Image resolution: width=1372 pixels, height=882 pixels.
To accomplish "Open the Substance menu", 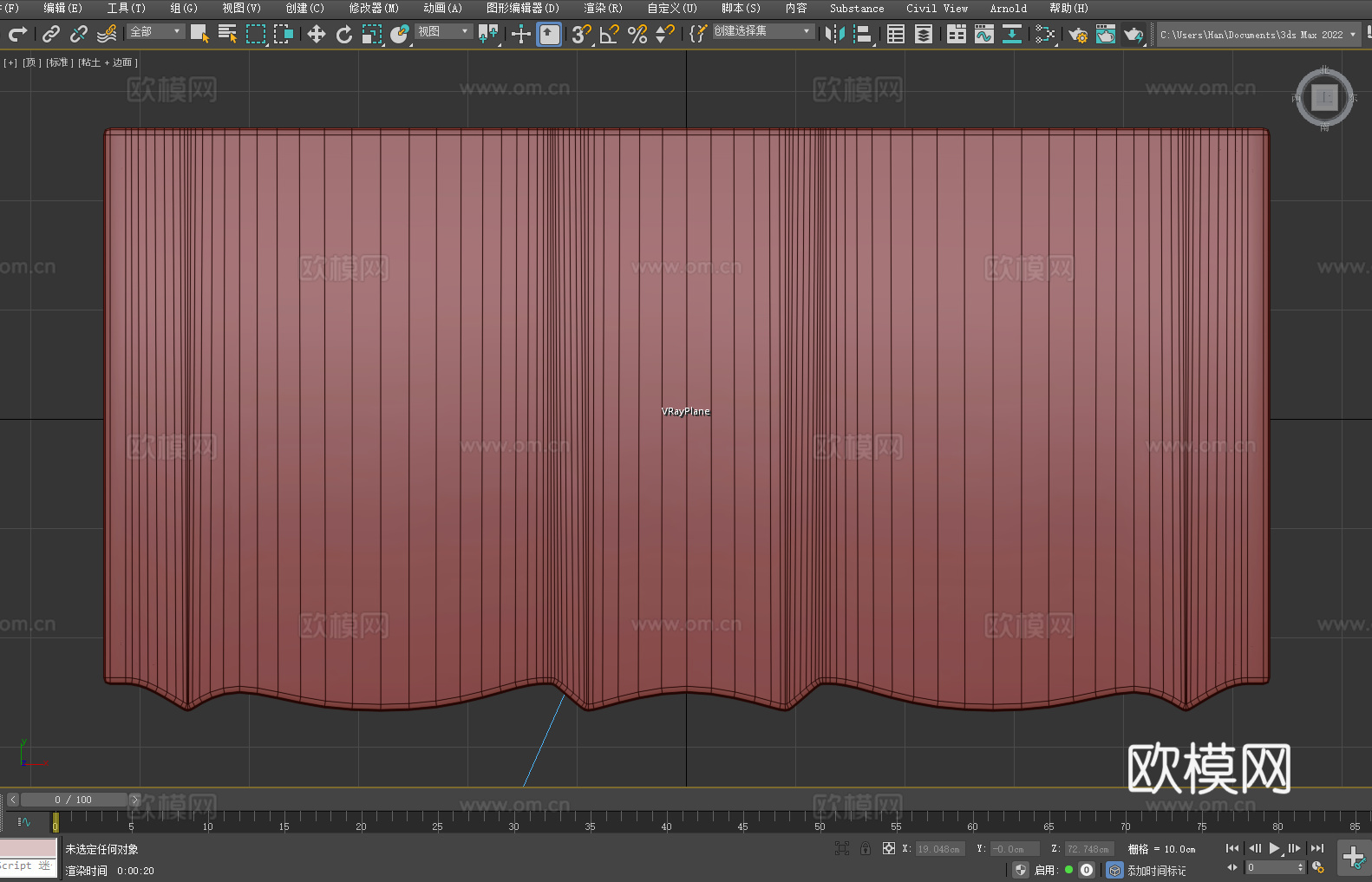I will click(x=857, y=8).
